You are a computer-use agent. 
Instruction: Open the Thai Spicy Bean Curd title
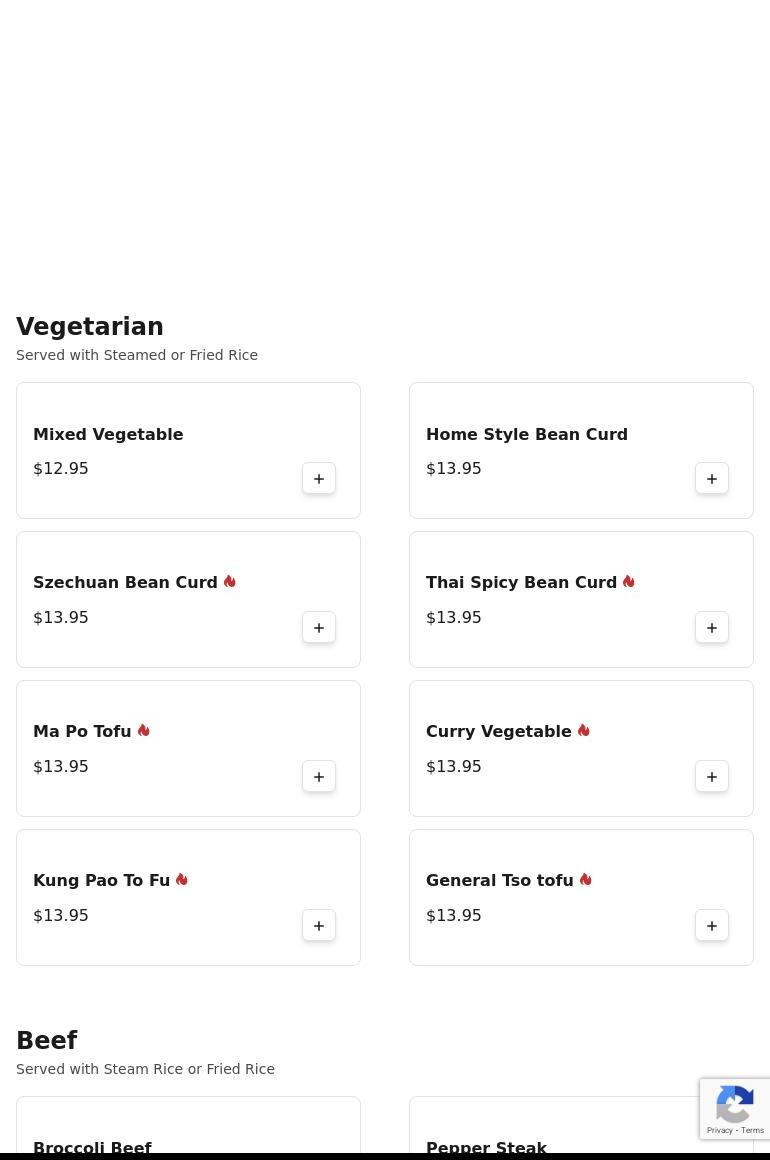pyautogui.click(x=521, y=582)
